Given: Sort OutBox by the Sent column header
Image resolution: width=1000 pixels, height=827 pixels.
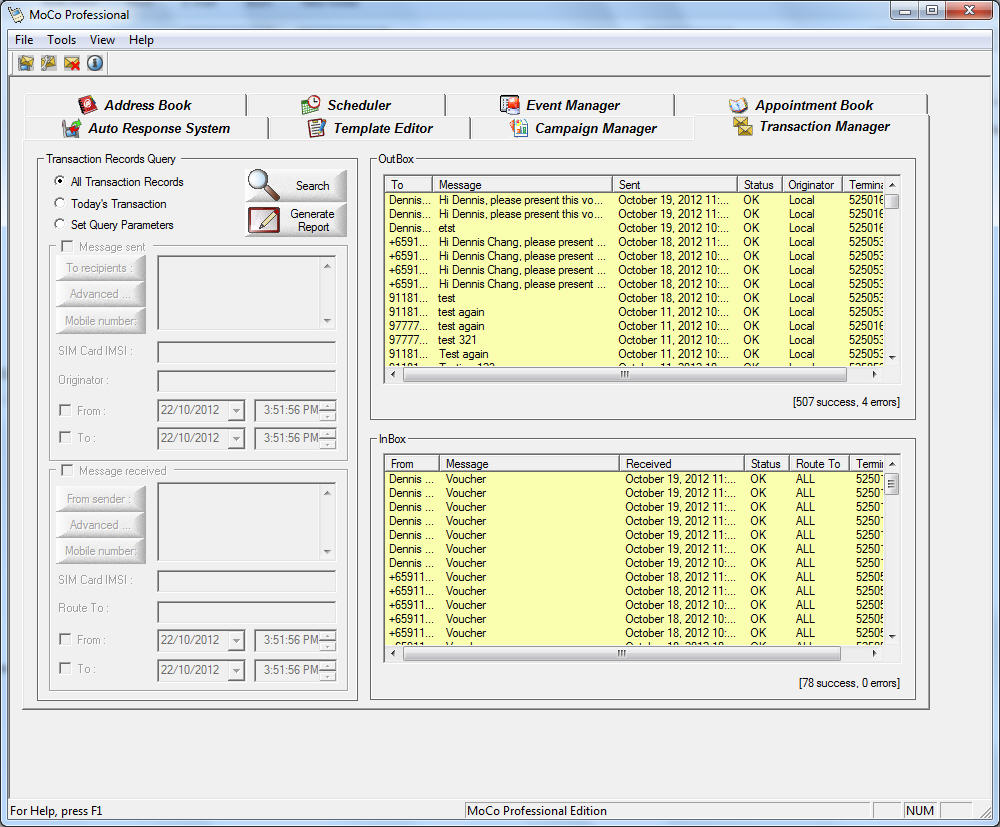Looking at the screenshot, I should (675, 184).
